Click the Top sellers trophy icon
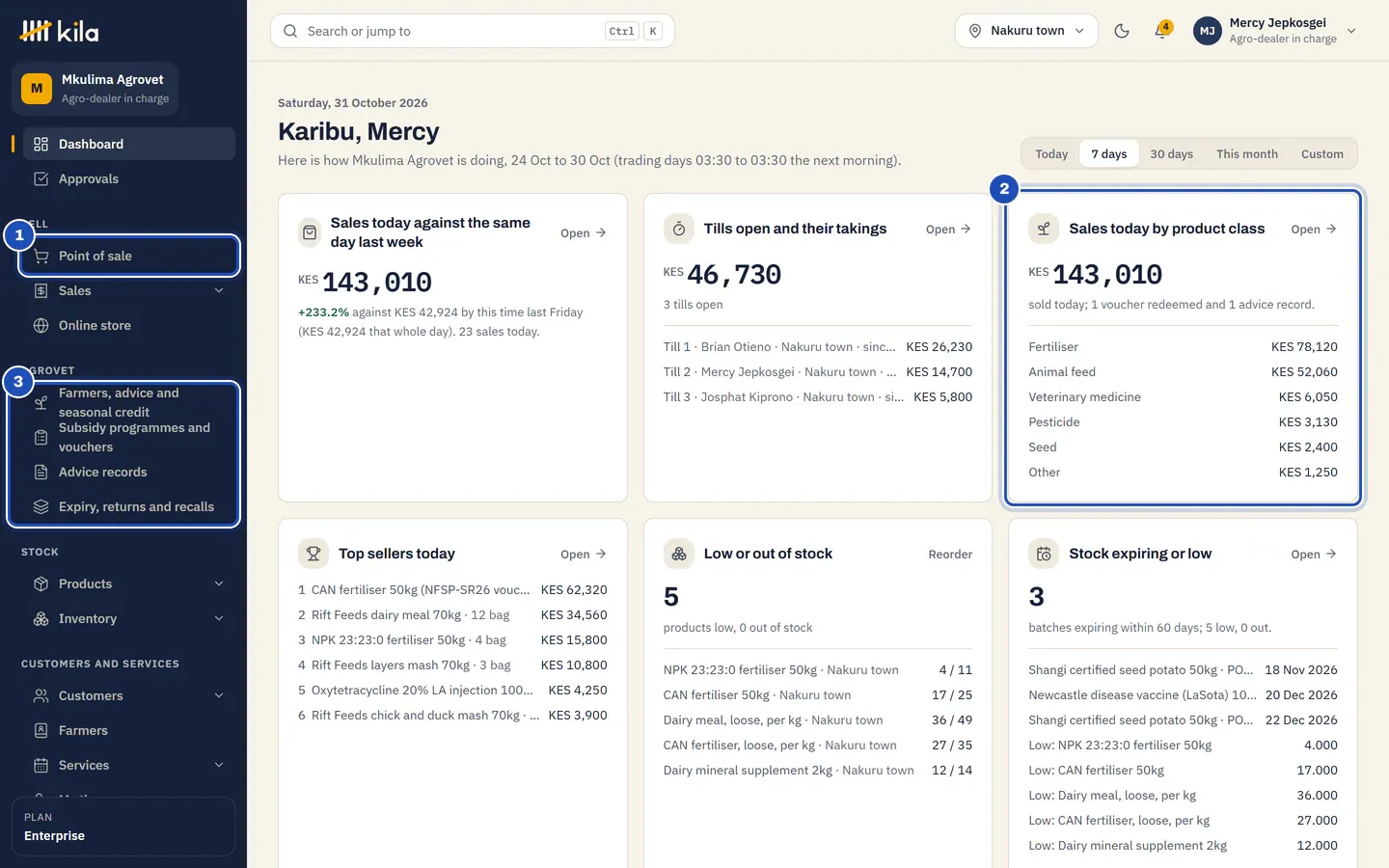1389x868 pixels. (313, 554)
